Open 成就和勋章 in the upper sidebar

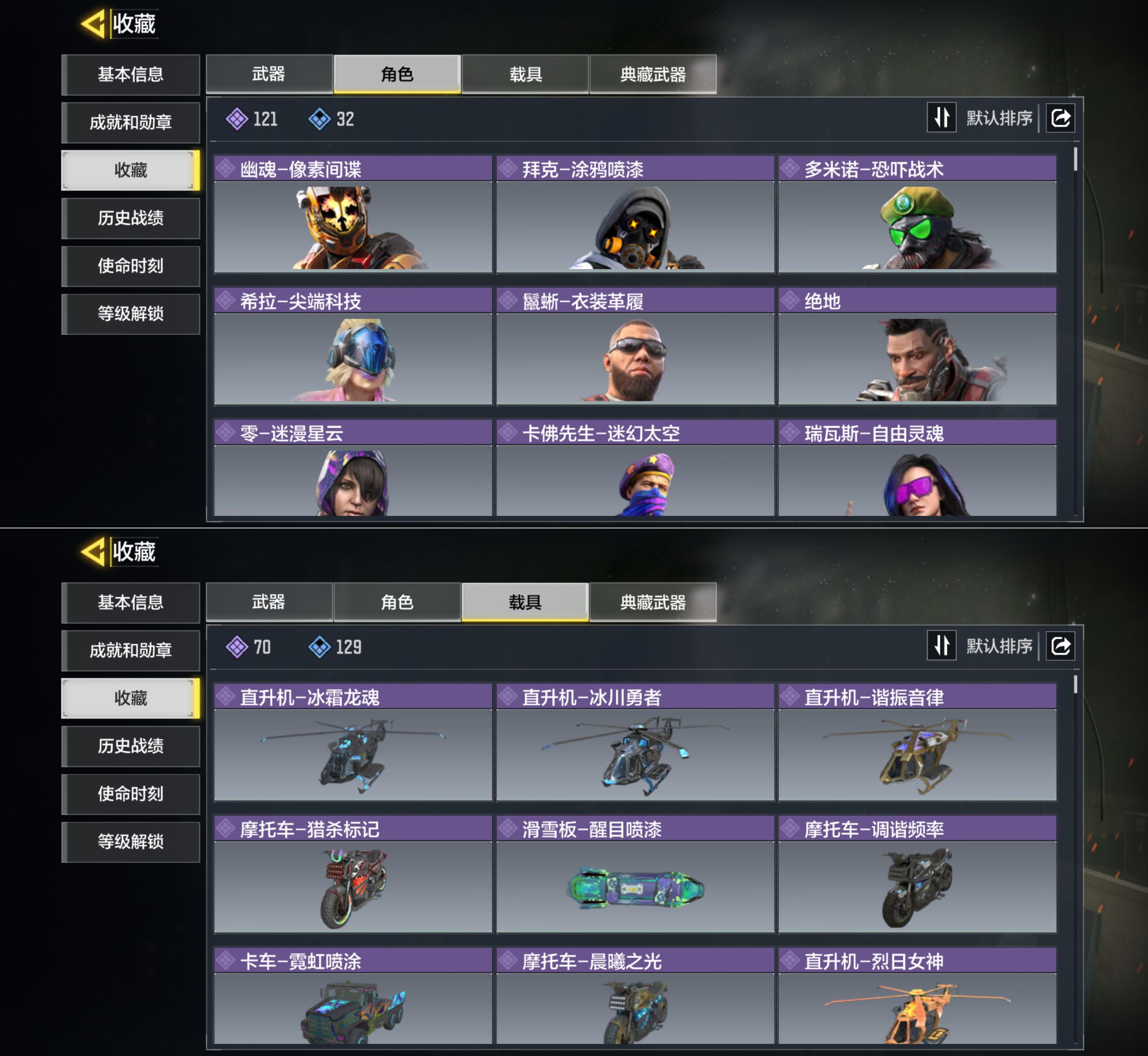pyautogui.click(x=131, y=122)
